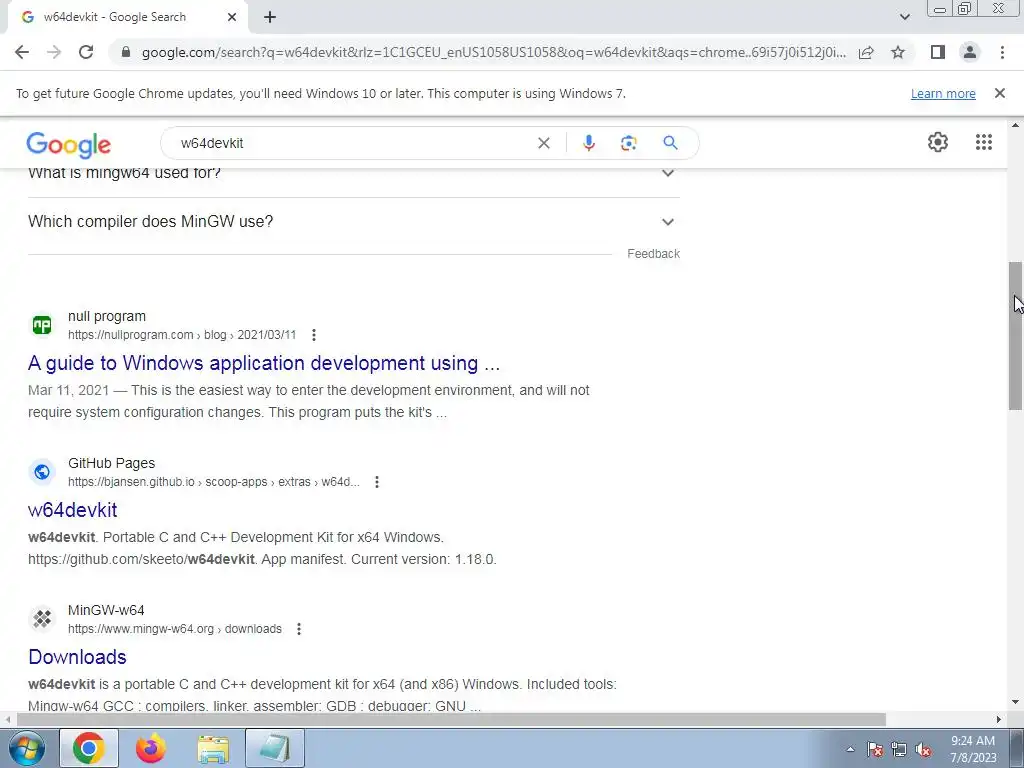Image resolution: width=1024 pixels, height=768 pixels.
Task: Click the bjansen.github.io breadcrumb URL
Action: click(214, 482)
